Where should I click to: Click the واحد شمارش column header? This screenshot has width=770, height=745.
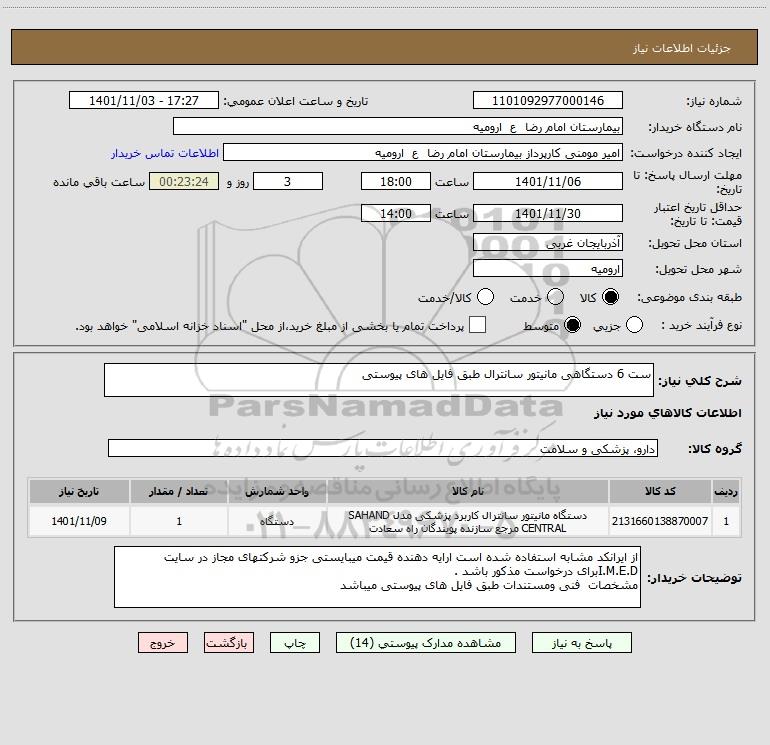coord(277,491)
